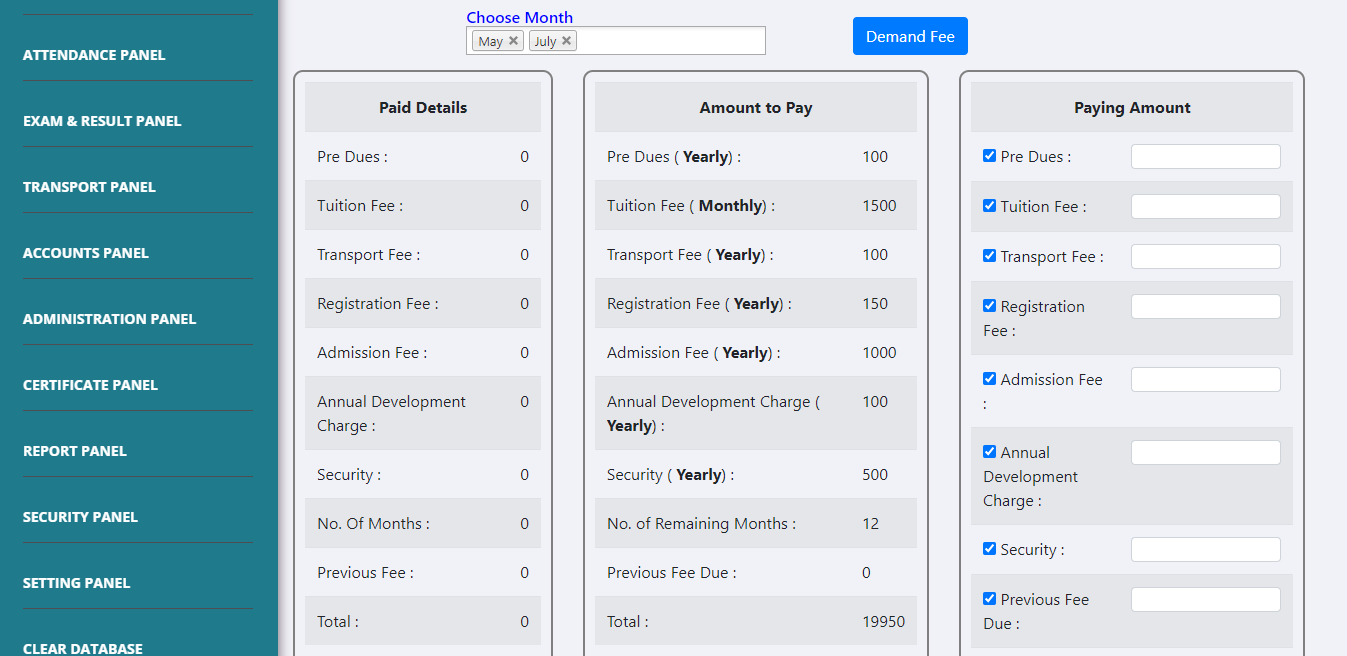Select Certificate Panel in the sidebar
1347x656 pixels.
tap(90, 385)
